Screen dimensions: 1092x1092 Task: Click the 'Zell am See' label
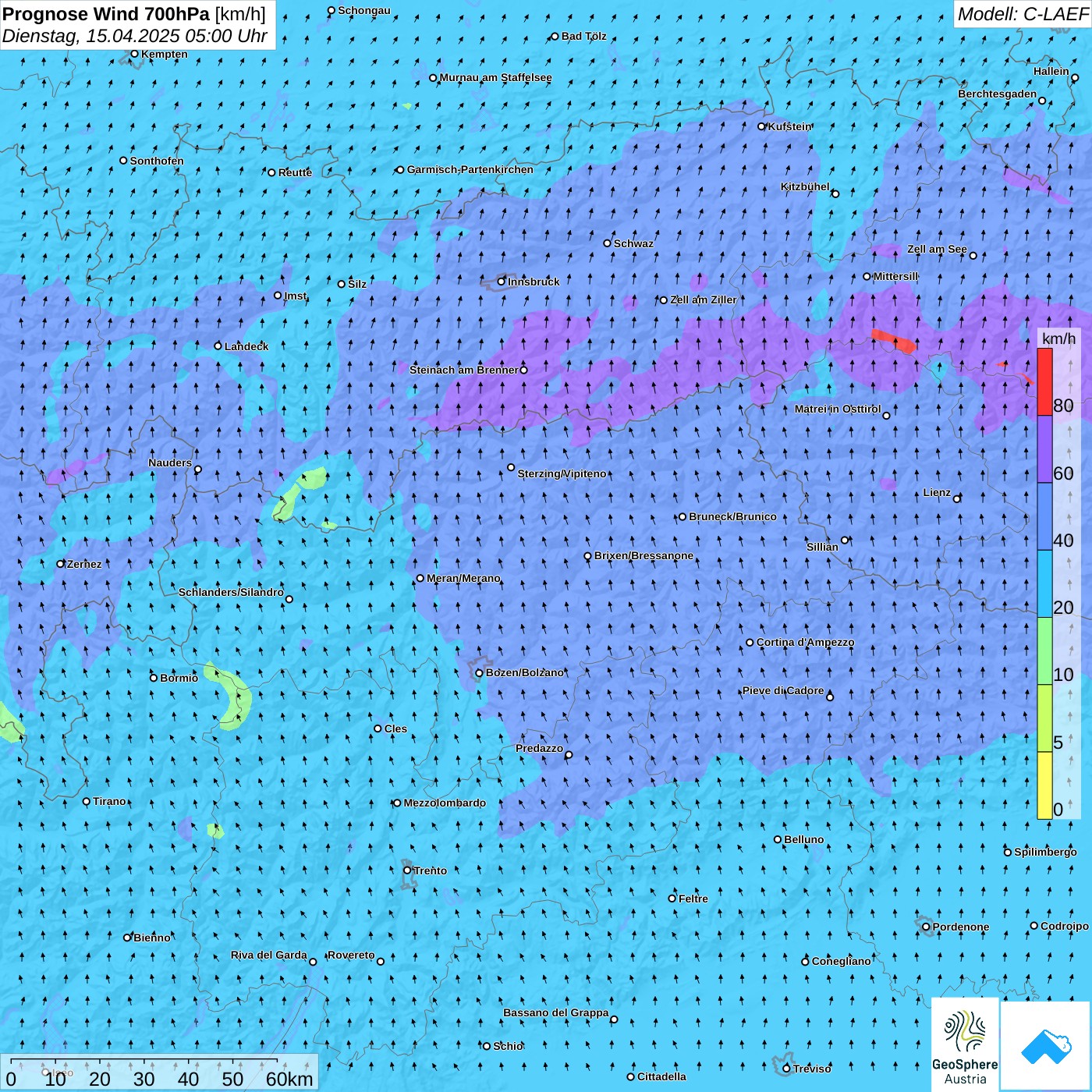click(937, 249)
